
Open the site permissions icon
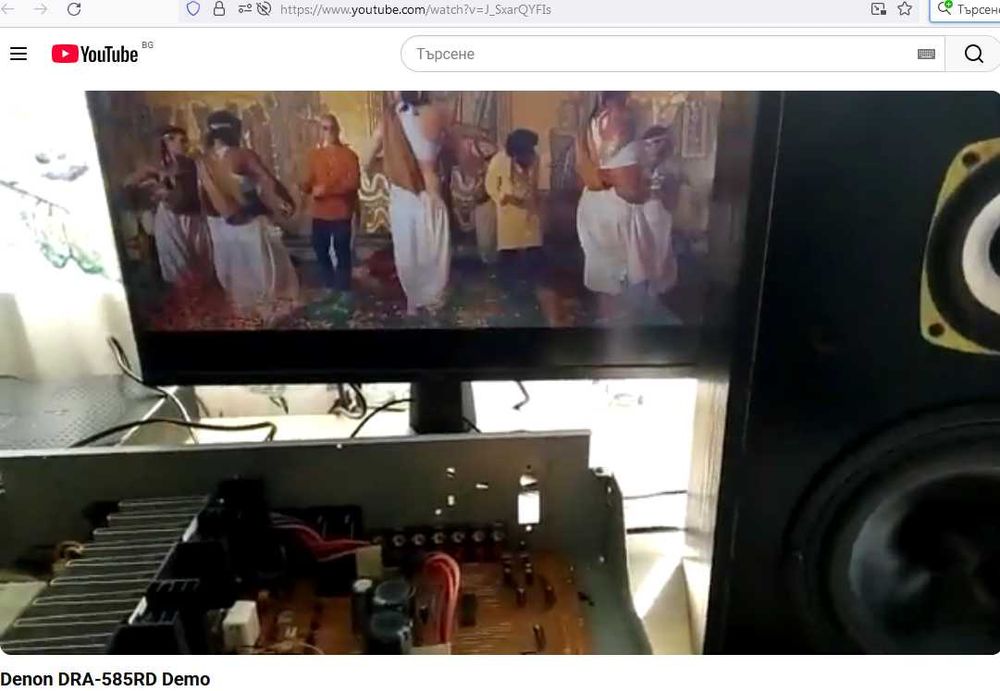(x=245, y=9)
